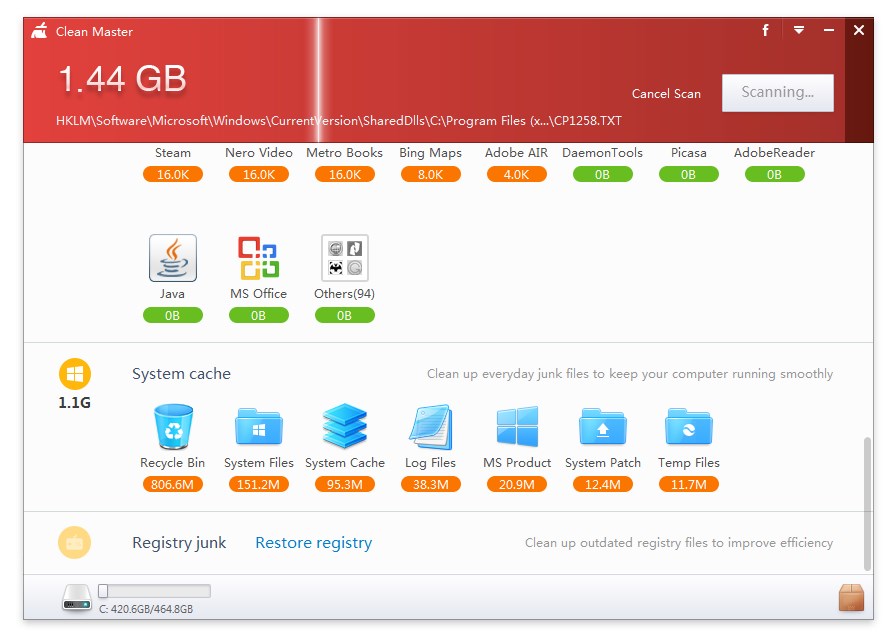The width and height of the screenshot is (895, 637).
Task: Click the System Files 151.2M badge
Action: (259, 484)
